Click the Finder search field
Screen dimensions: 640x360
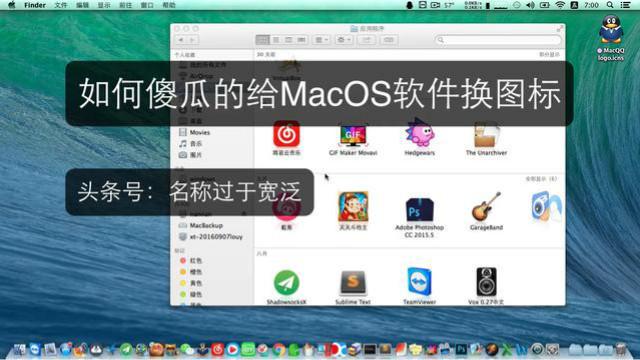click(498, 40)
